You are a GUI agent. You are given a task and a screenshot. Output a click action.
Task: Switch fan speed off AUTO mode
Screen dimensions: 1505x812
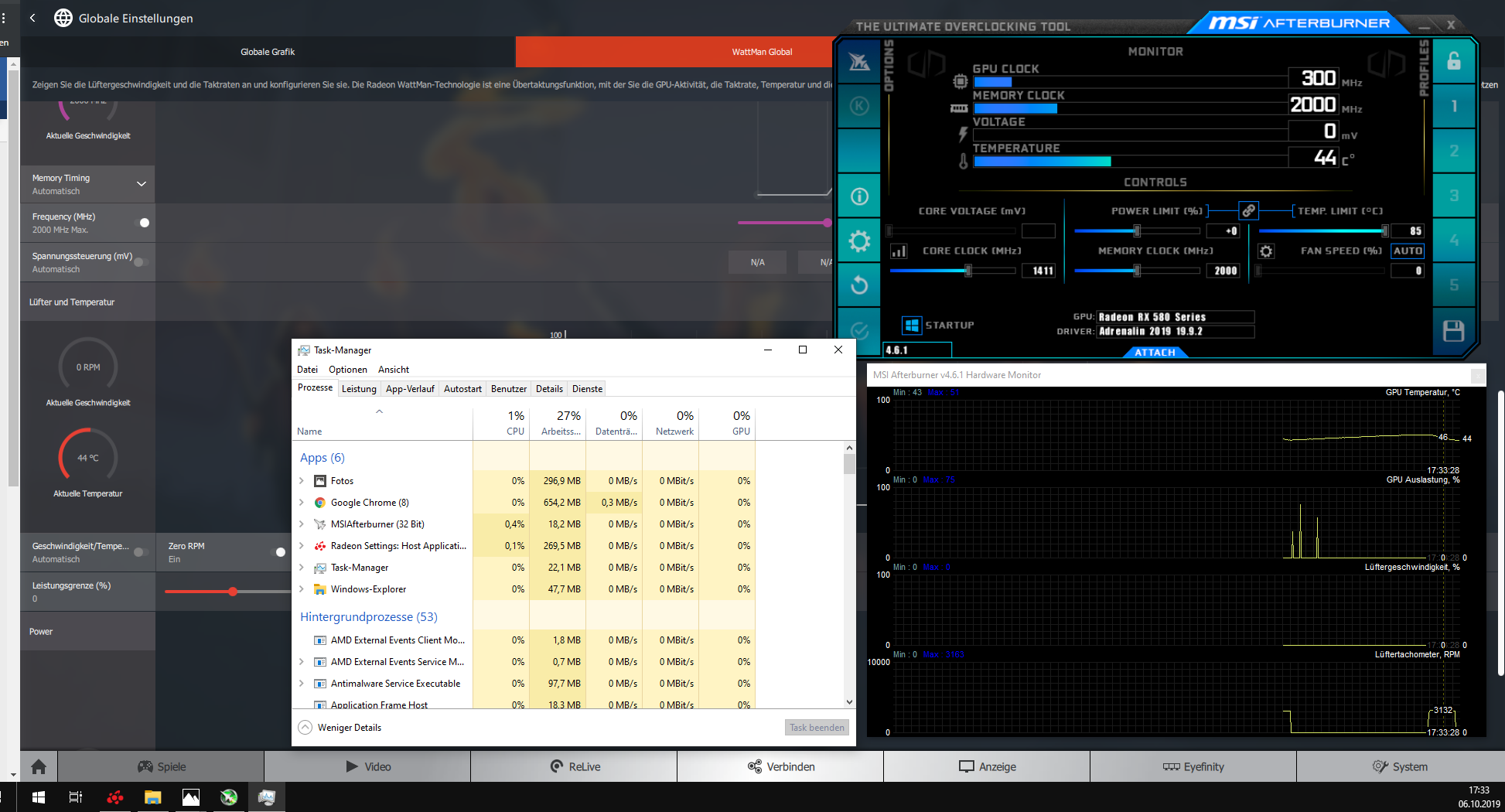coord(1407,251)
